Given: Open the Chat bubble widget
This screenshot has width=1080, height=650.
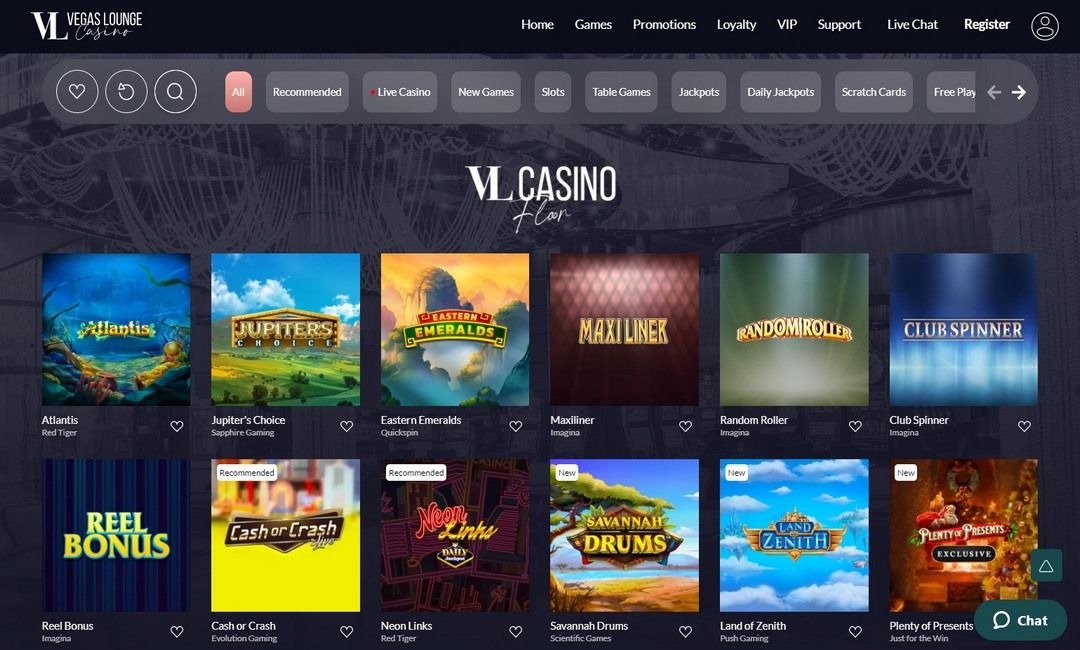Looking at the screenshot, I should point(1020,620).
